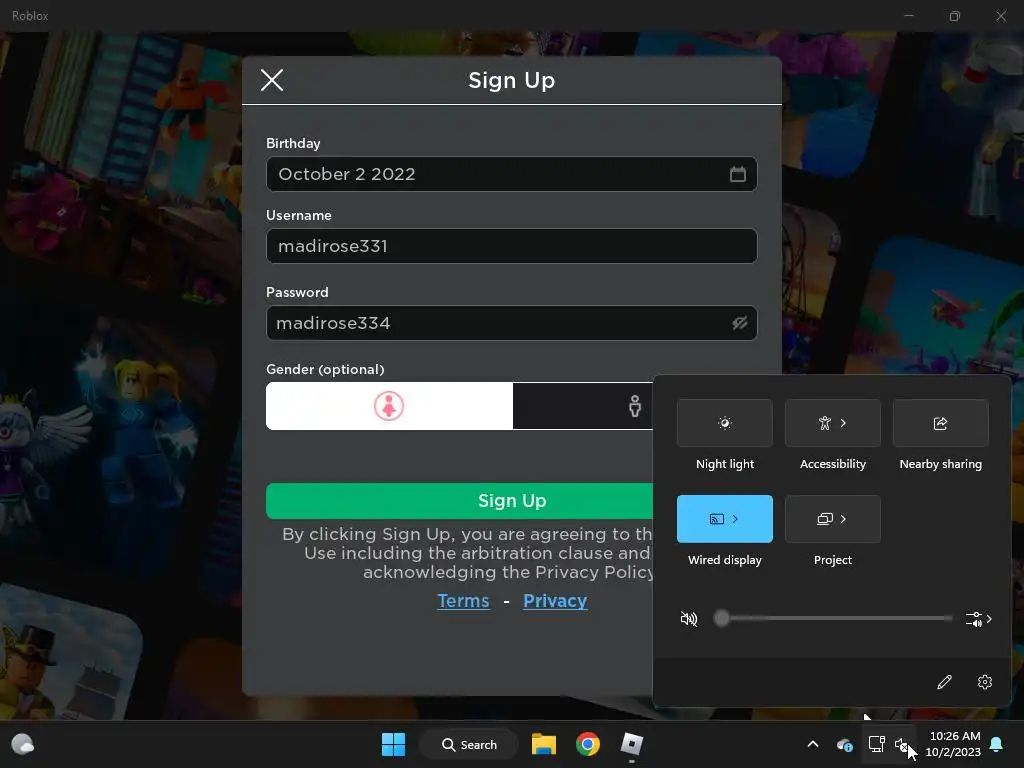
Task: Select the female gender option
Action: tap(389, 406)
